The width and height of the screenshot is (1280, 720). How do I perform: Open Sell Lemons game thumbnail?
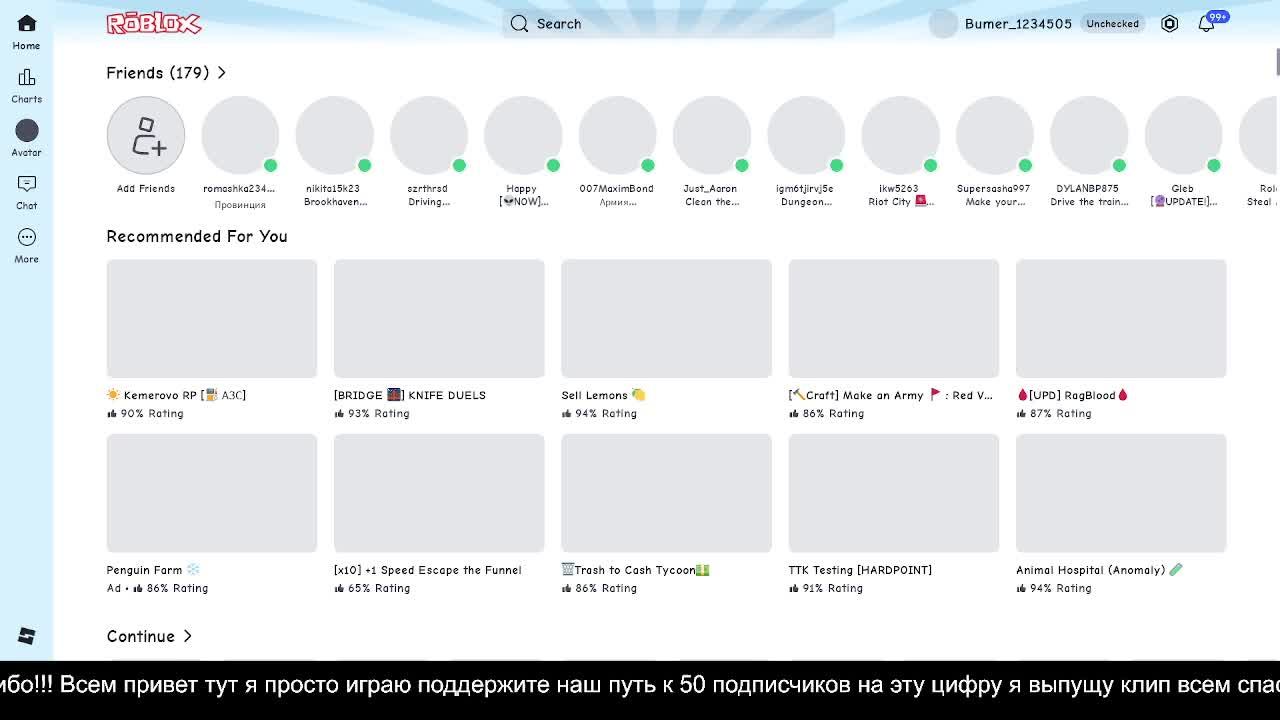coord(666,319)
